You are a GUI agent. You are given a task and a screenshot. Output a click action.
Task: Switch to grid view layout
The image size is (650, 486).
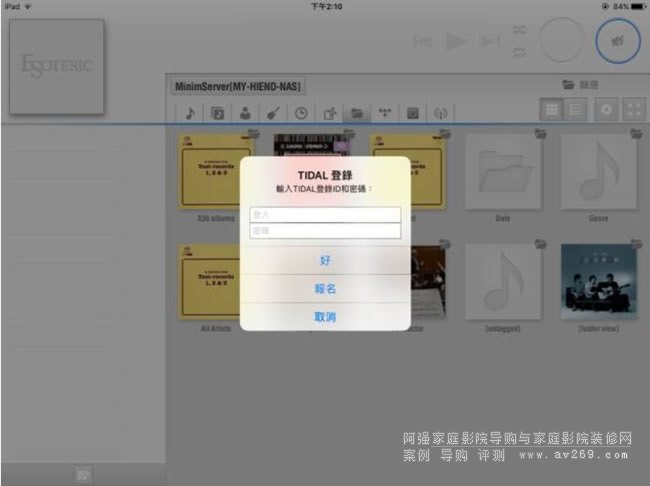[550, 110]
